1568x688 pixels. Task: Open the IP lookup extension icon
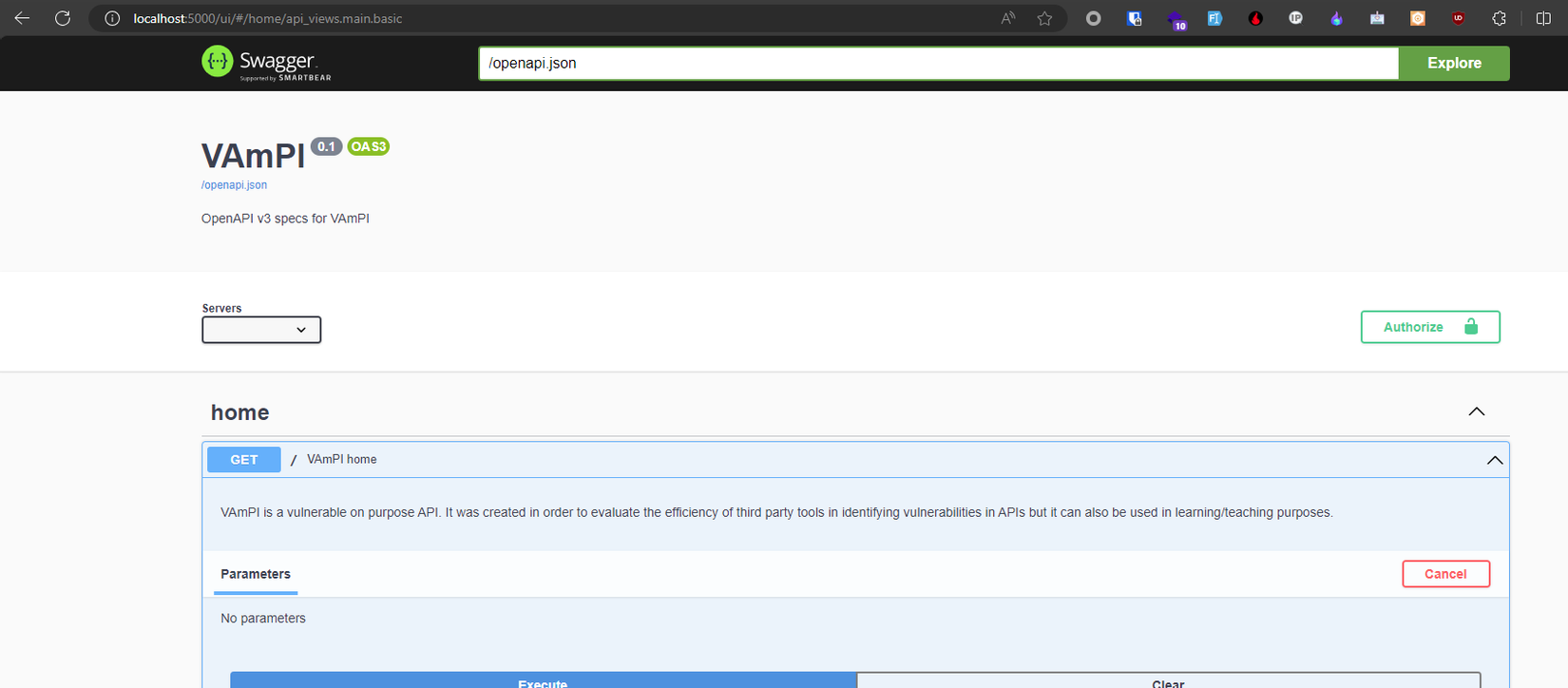click(1295, 18)
